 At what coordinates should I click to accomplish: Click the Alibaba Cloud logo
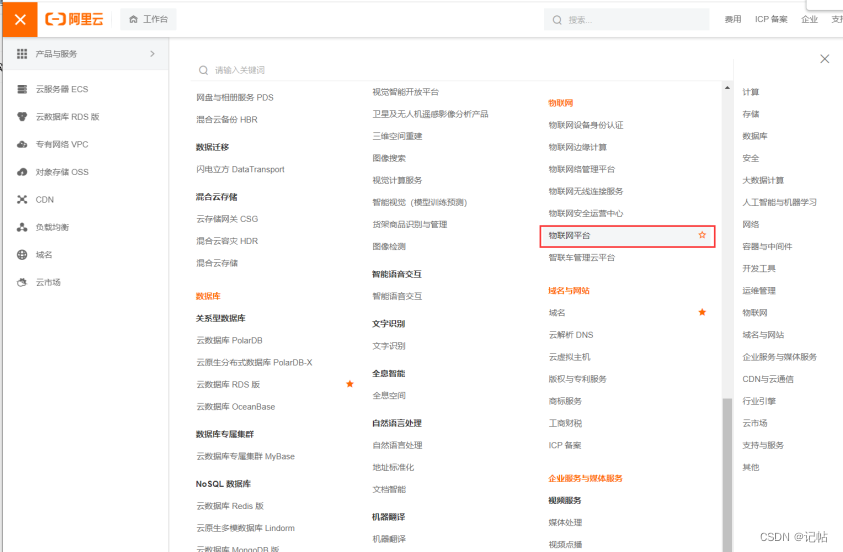point(74,19)
